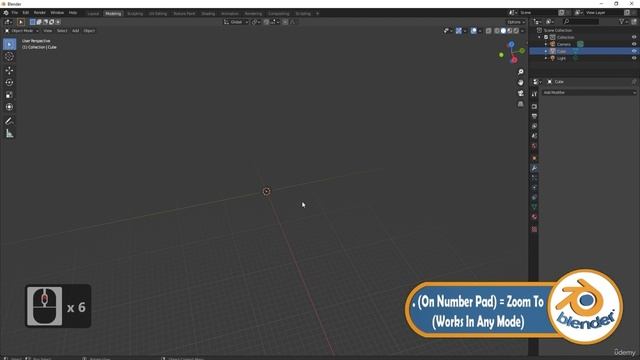Select the Transform tool
This screenshot has height=360, width=640.
tap(9, 107)
